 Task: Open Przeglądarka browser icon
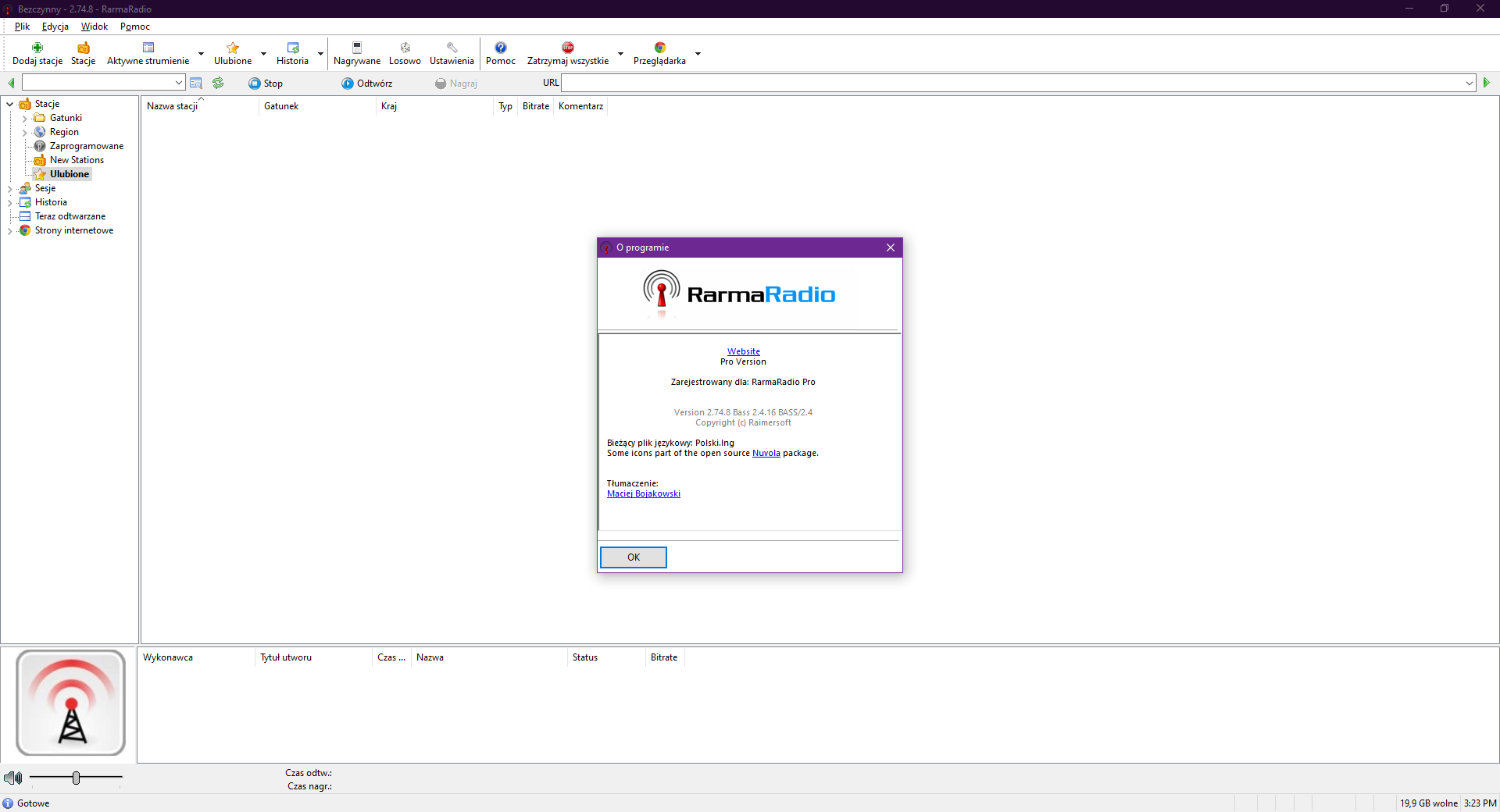coord(659,53)
